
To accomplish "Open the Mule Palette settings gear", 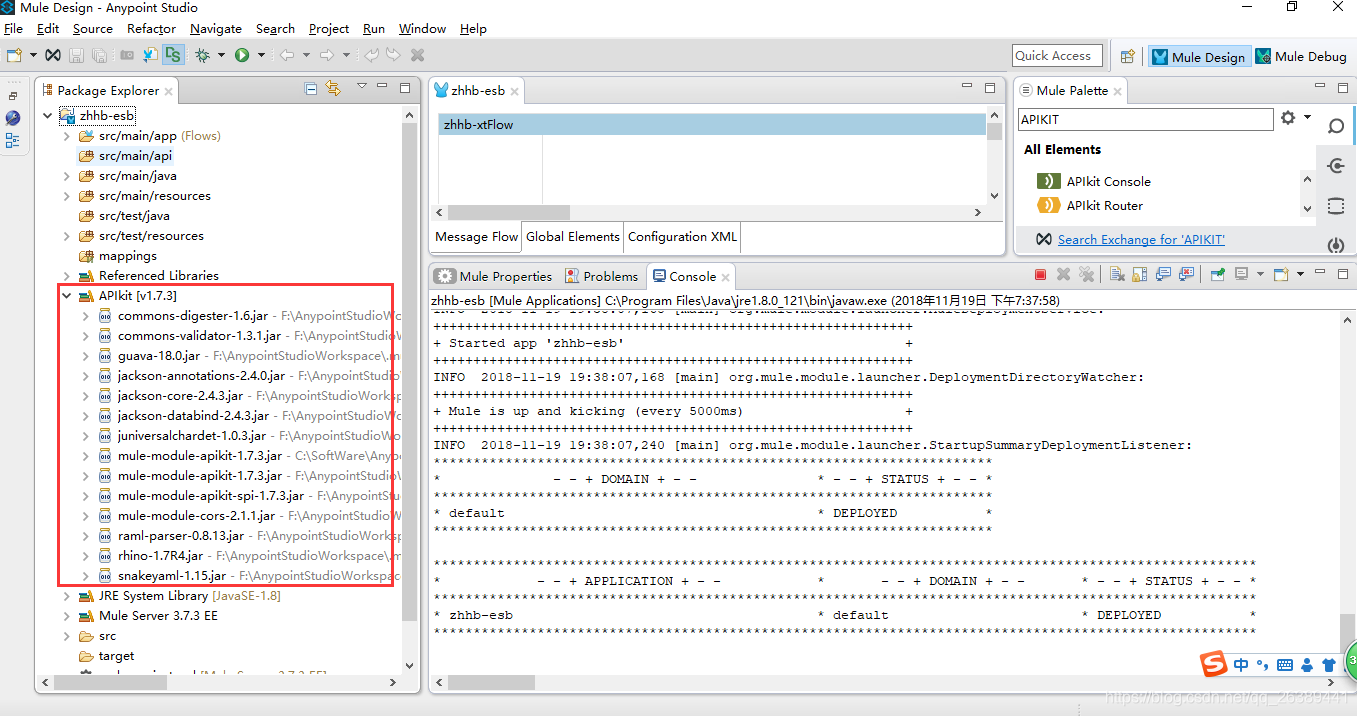I will pyautogui.click(x=1287, y=117).
